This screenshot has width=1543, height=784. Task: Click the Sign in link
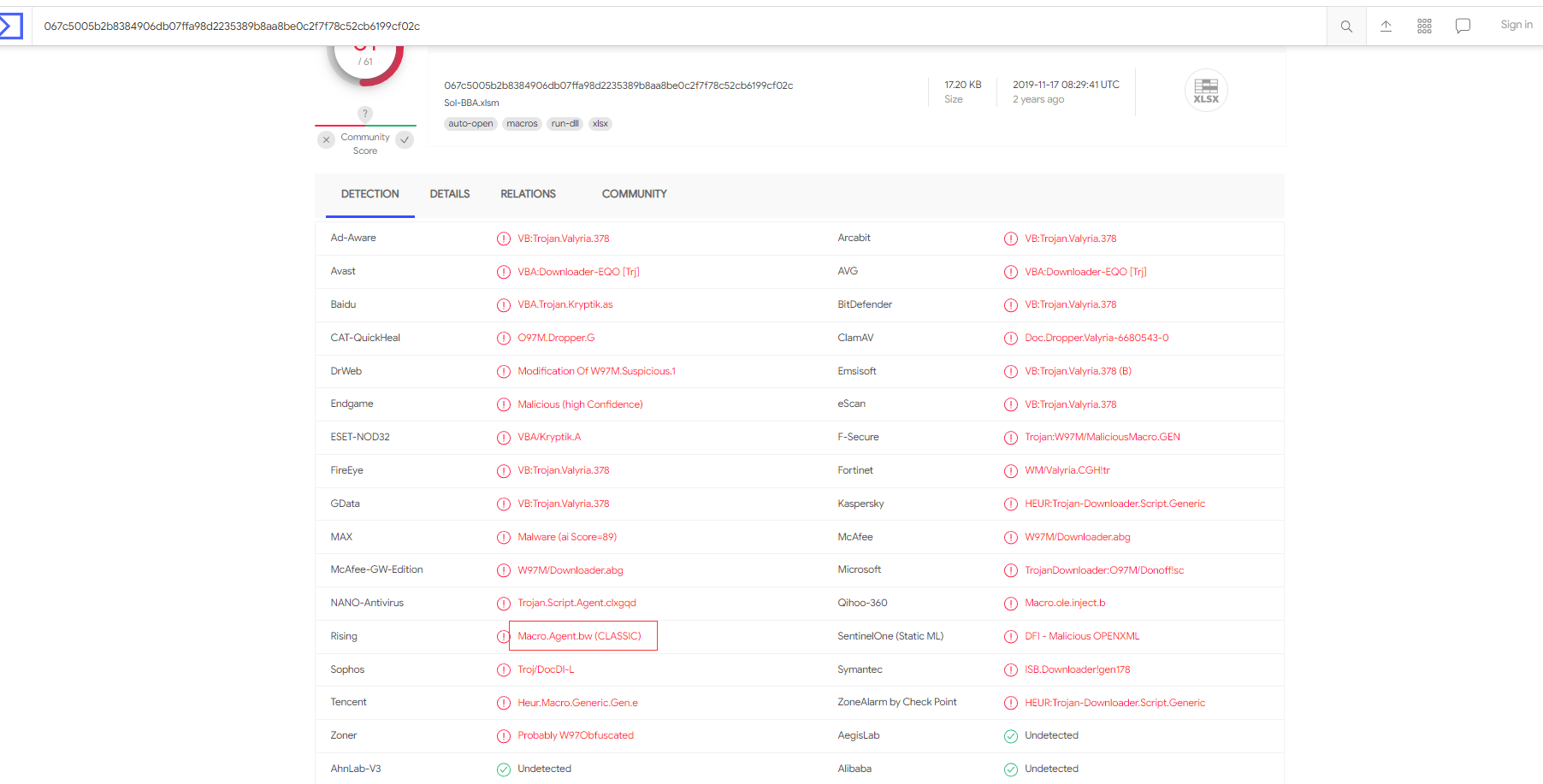click(1516, 25)
